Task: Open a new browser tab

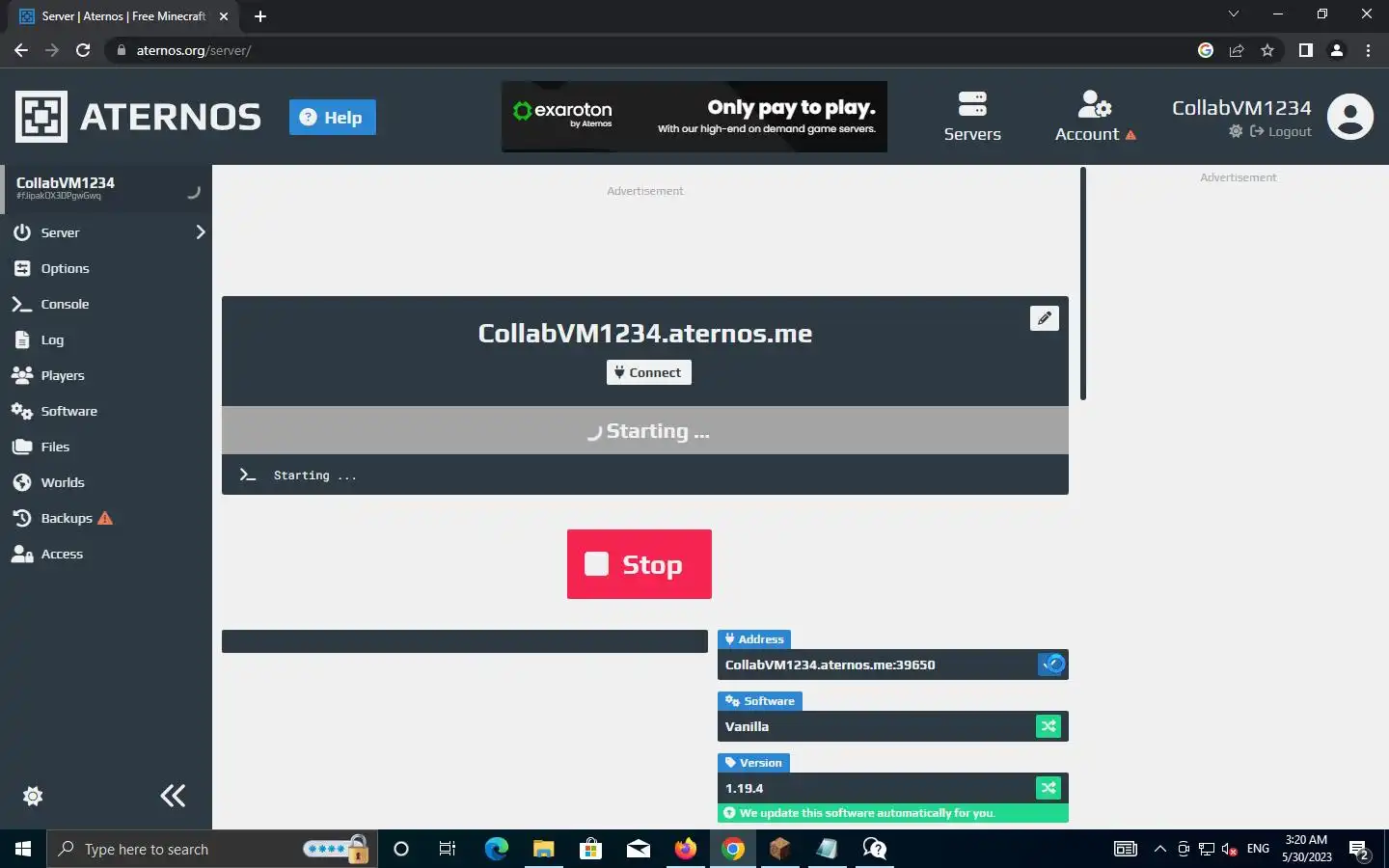Action: 260,16
